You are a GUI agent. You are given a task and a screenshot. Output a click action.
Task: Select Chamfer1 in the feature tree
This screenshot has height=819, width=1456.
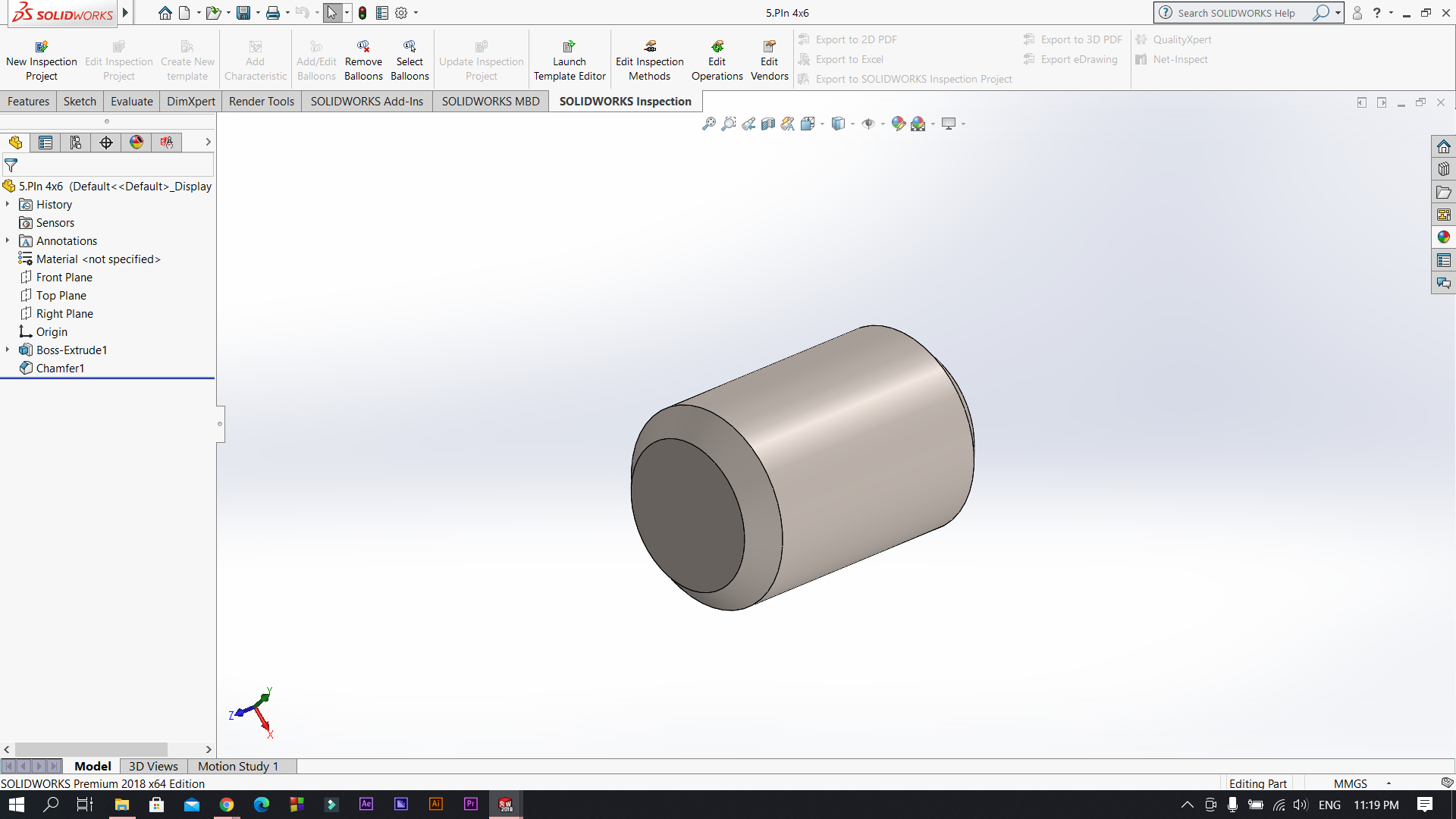click(60, 368)
